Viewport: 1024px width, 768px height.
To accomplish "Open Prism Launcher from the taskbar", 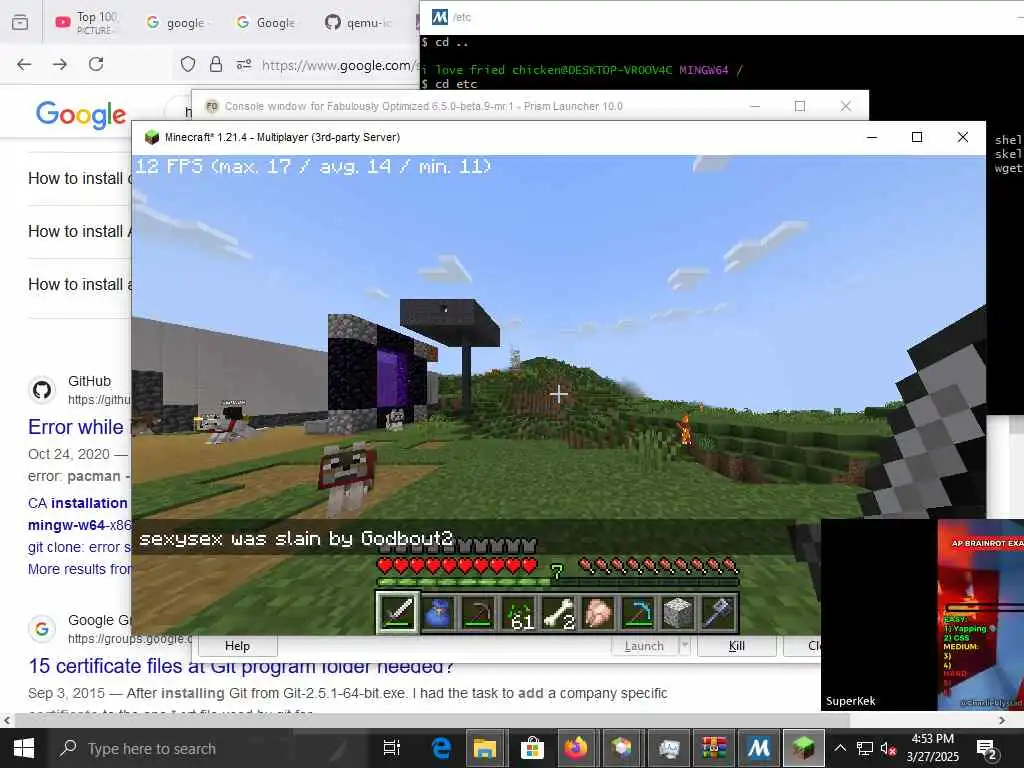I will click(x=622, y=748).
